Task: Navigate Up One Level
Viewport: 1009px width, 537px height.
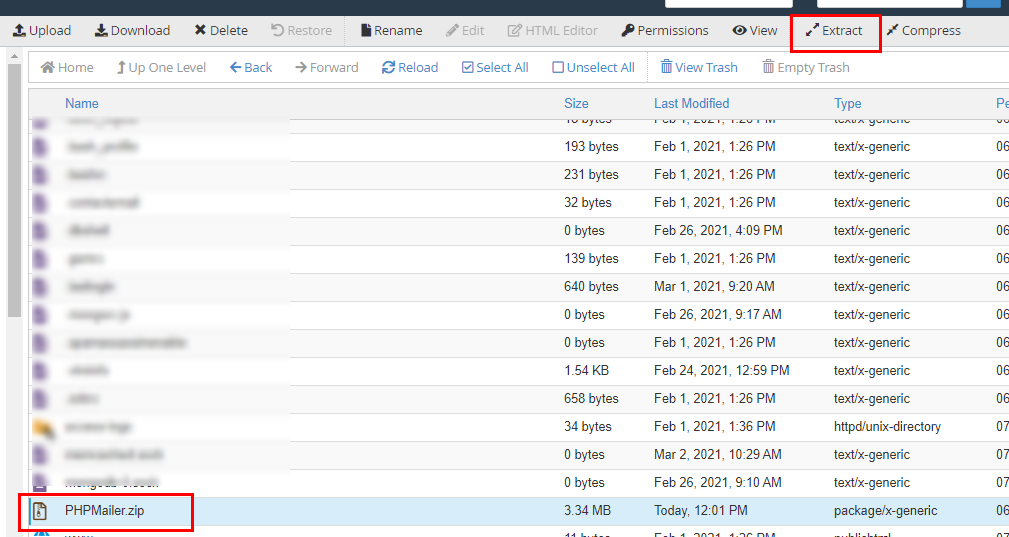Action: coord(161,68)
